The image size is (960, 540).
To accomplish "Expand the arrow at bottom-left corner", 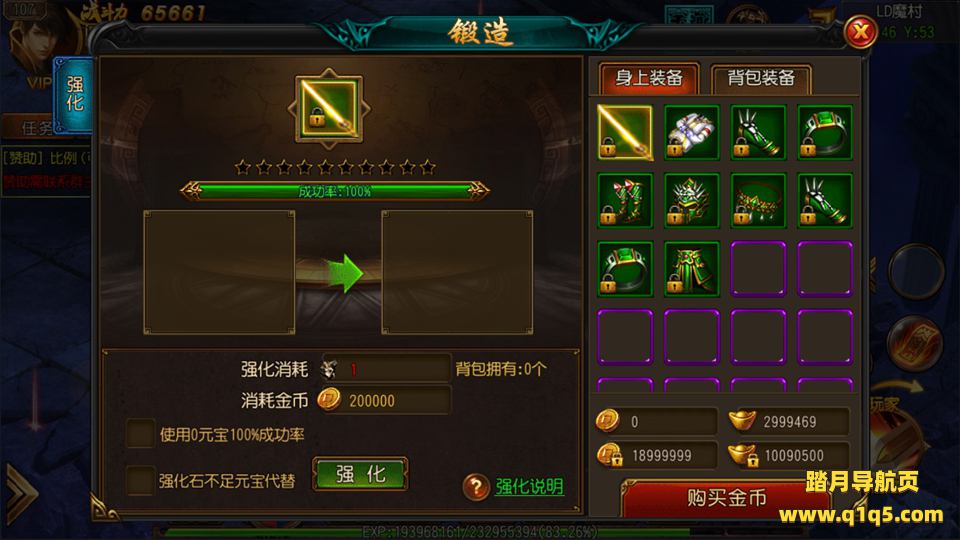I will coord(21,494).
